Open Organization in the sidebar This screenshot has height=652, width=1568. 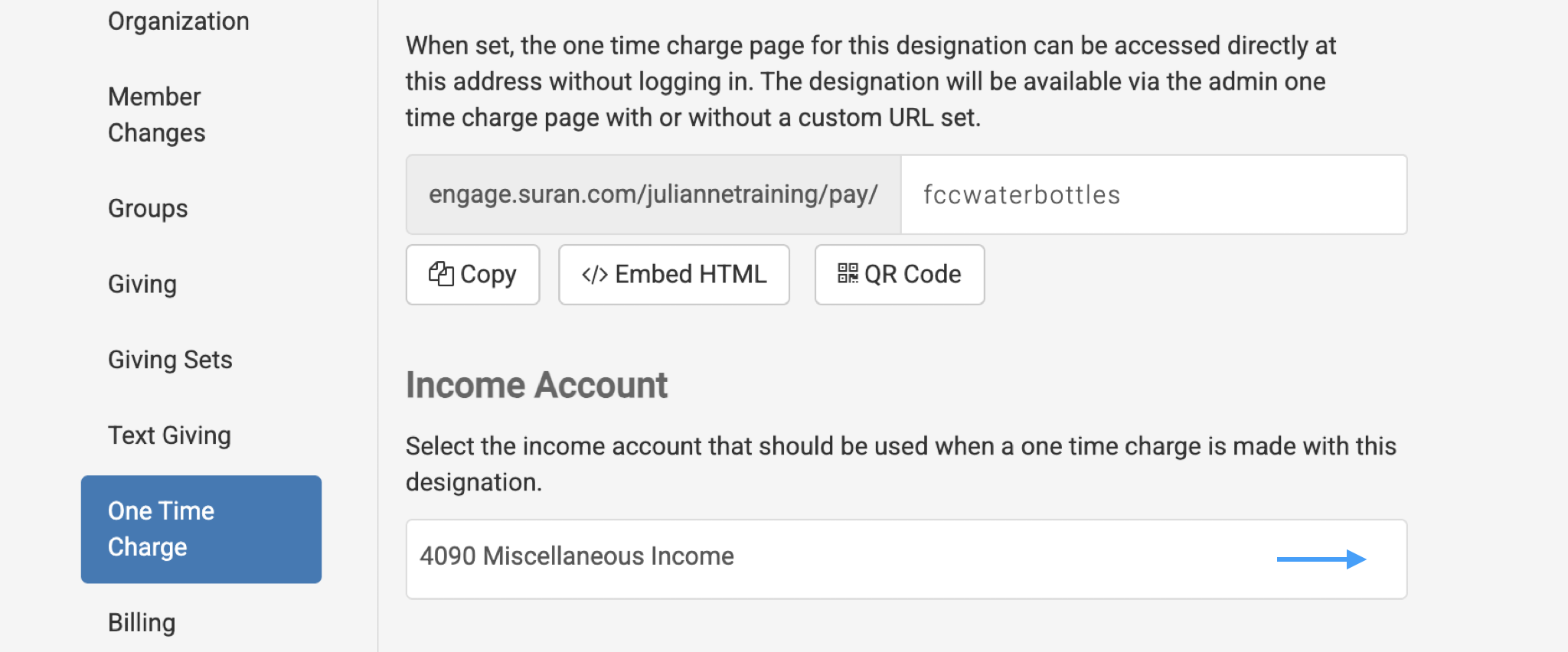click(x=178, y=21)
